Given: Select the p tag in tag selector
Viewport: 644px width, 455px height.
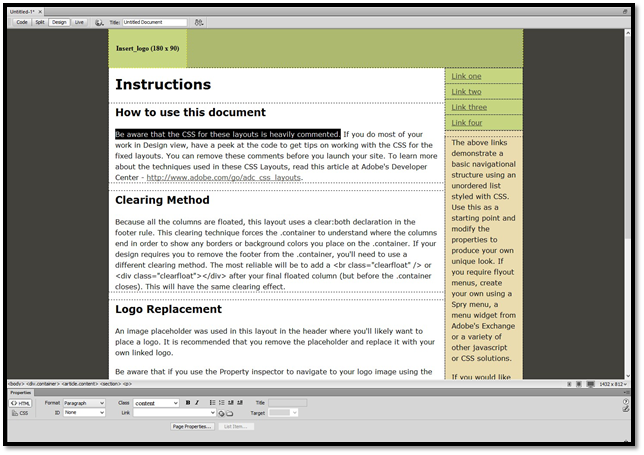Looking at the screenshot, I should [127, 384].
